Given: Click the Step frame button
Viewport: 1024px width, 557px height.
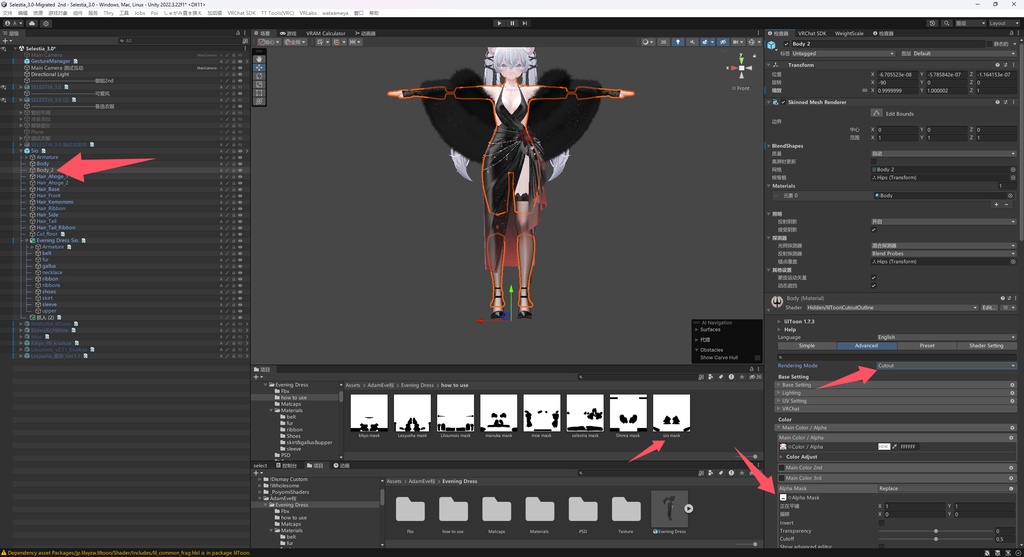Looking at the screenshot, I should 524,23.
